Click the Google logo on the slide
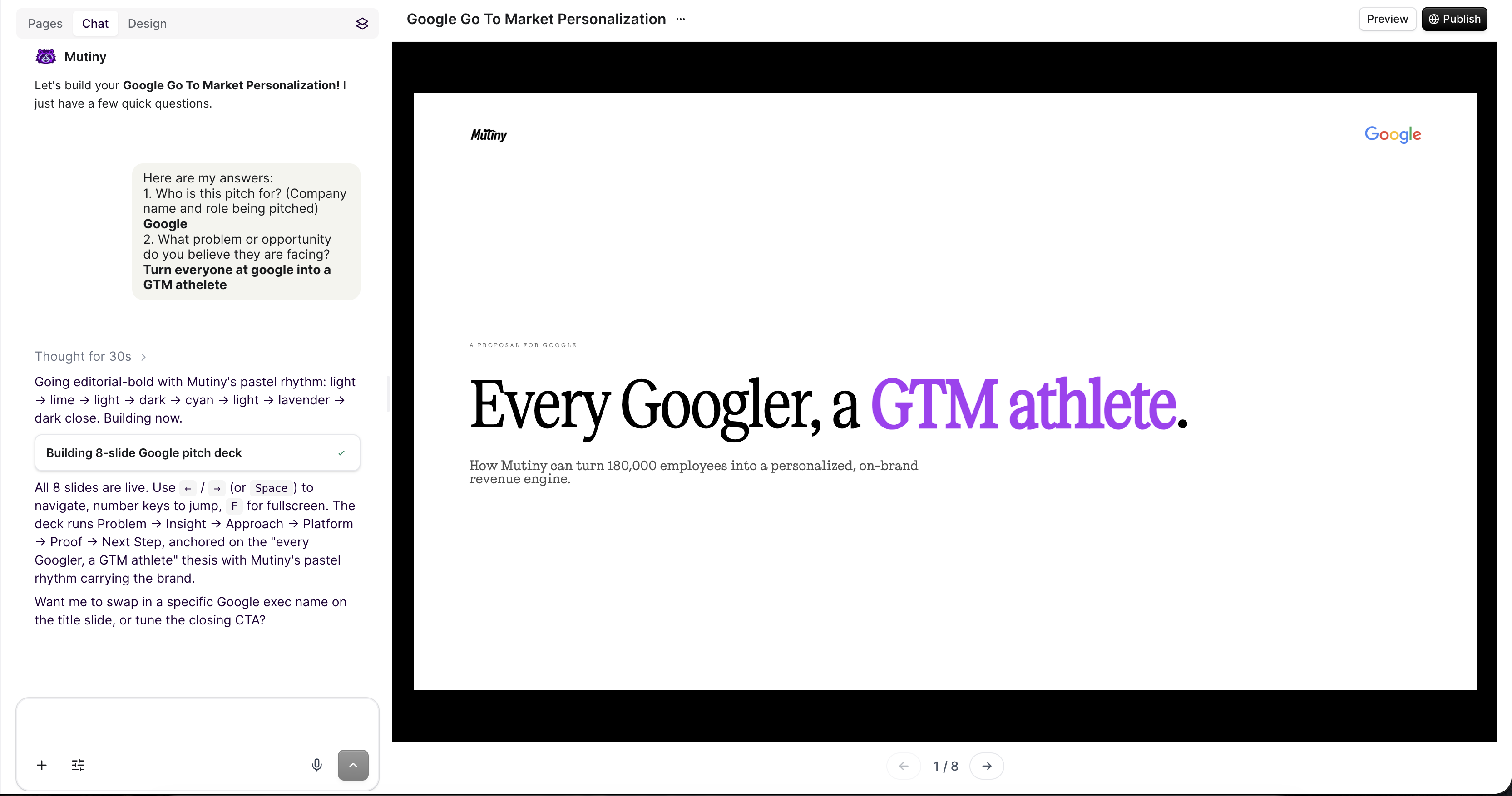This screenshot has width=1512, height=796. click(x=1393, y=134)
